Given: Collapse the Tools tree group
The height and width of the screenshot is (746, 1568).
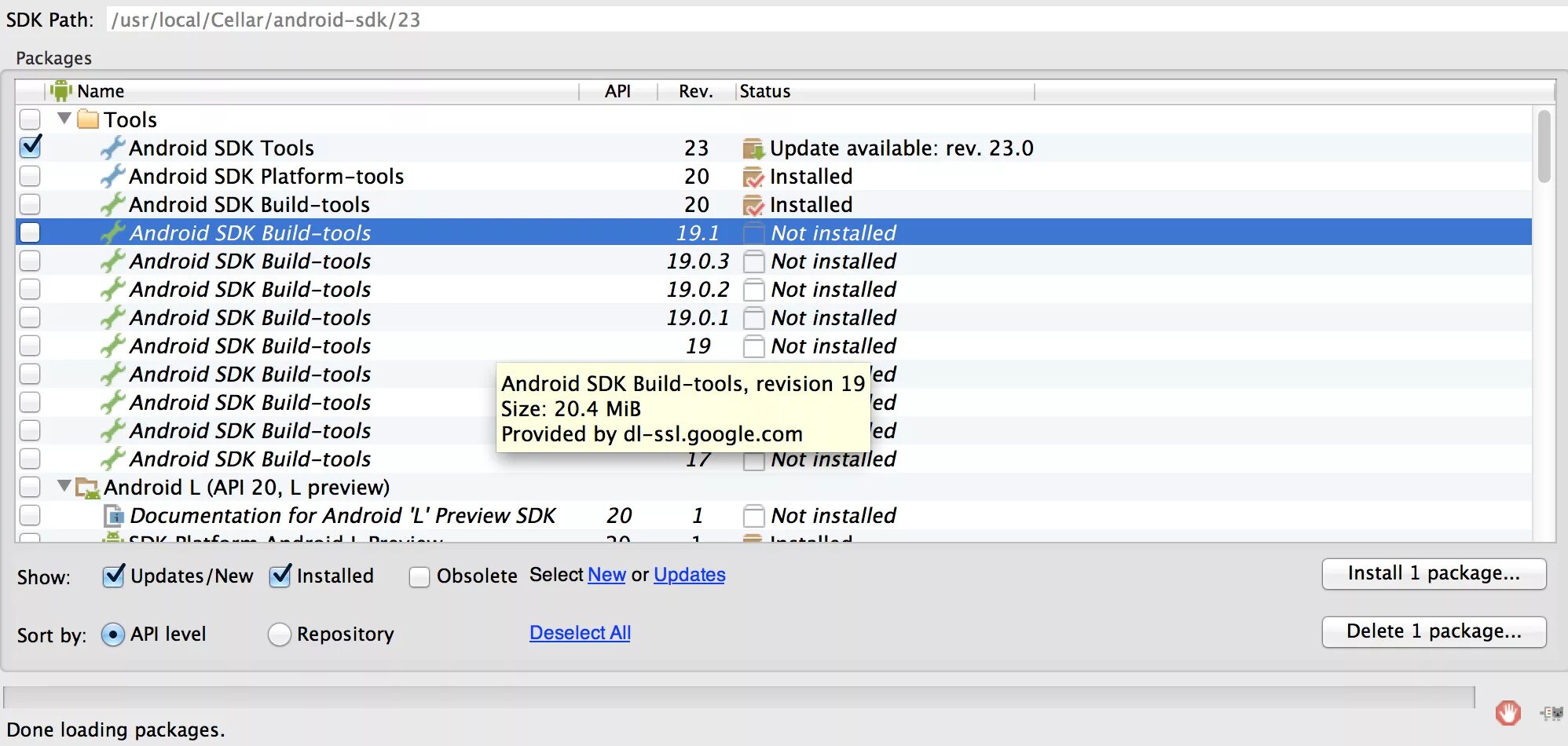Looking at the screenshot, I should tap(64, 119).
